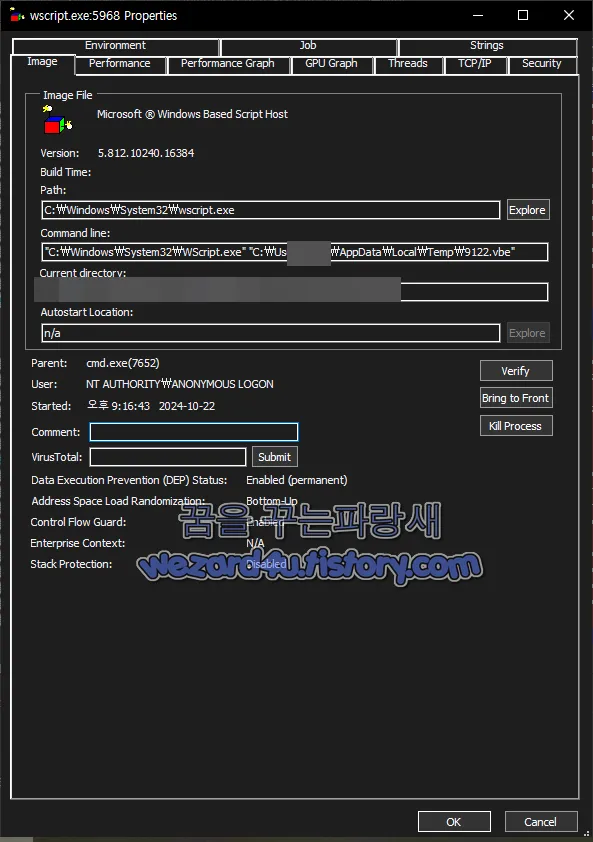The width and height of the screenshot is (593, 842).
Task: Click the version number 5.812.10240.16384
Action: pos(146,153)
